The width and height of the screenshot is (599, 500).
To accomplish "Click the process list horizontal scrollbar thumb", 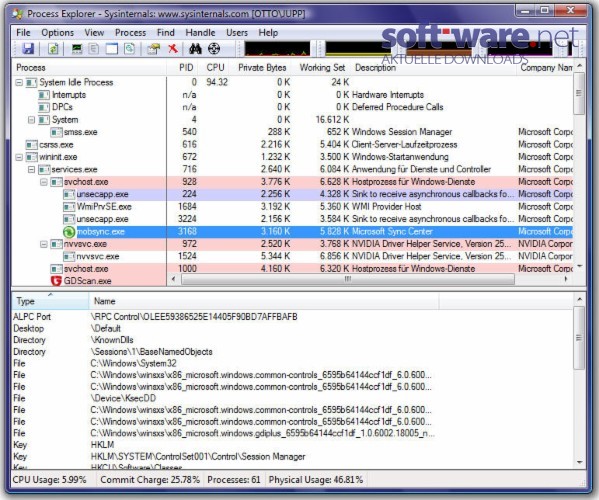I will pyautogui.click(x=348, y=279).
